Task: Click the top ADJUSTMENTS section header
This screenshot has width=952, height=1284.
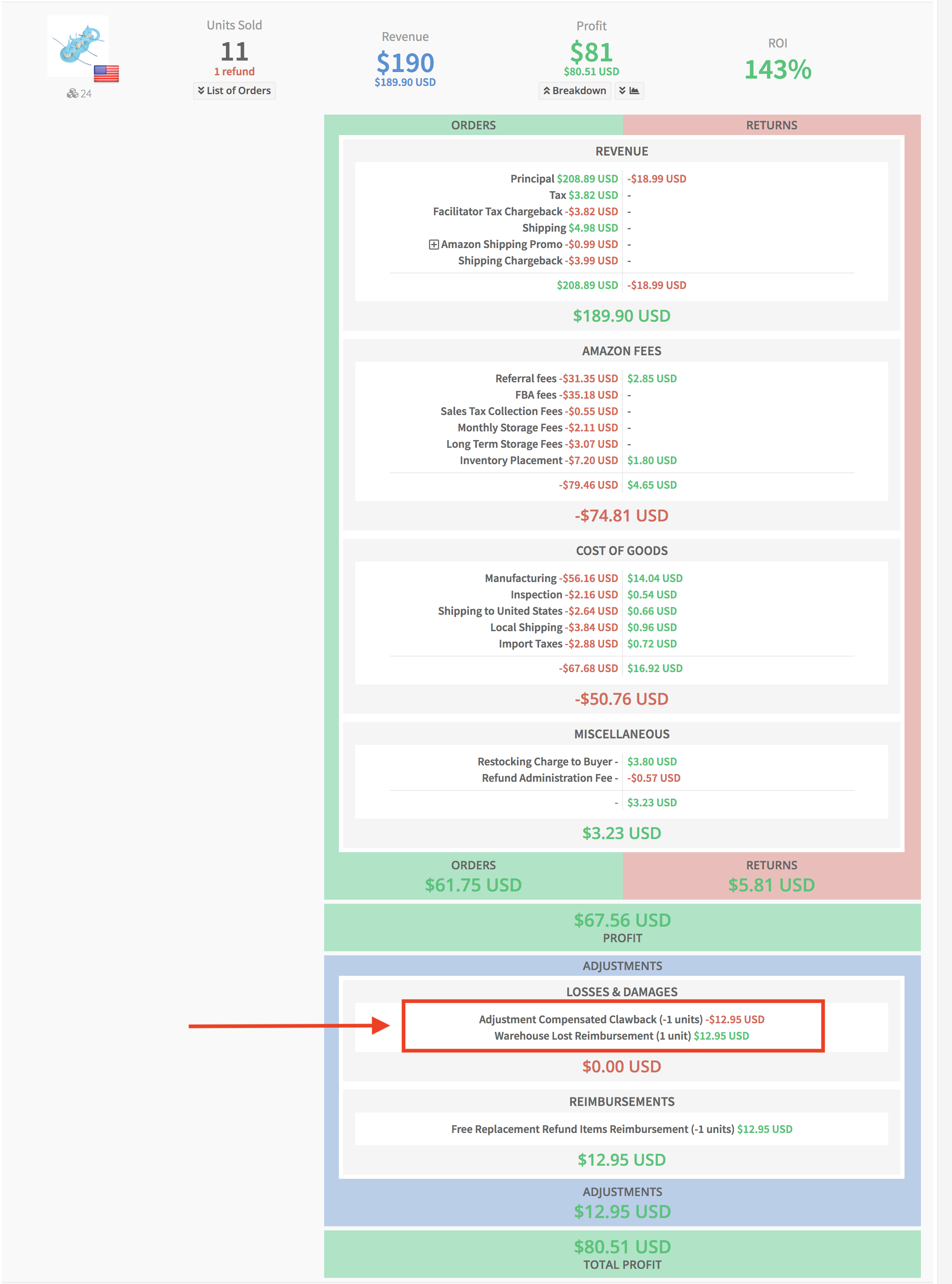Action: [x=622, y=965]
